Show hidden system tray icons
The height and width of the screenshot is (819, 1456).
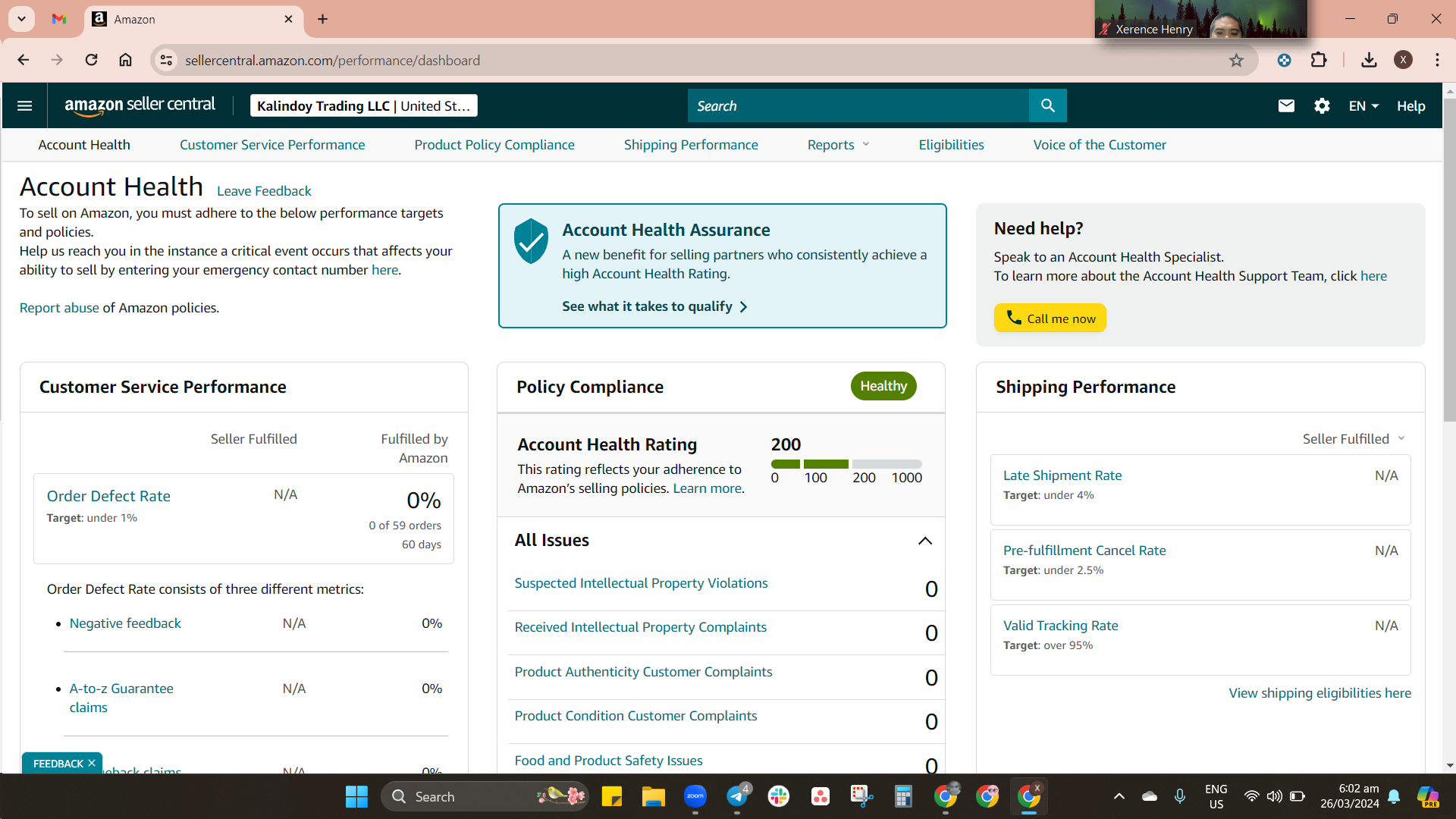(x=1119, y=796)
